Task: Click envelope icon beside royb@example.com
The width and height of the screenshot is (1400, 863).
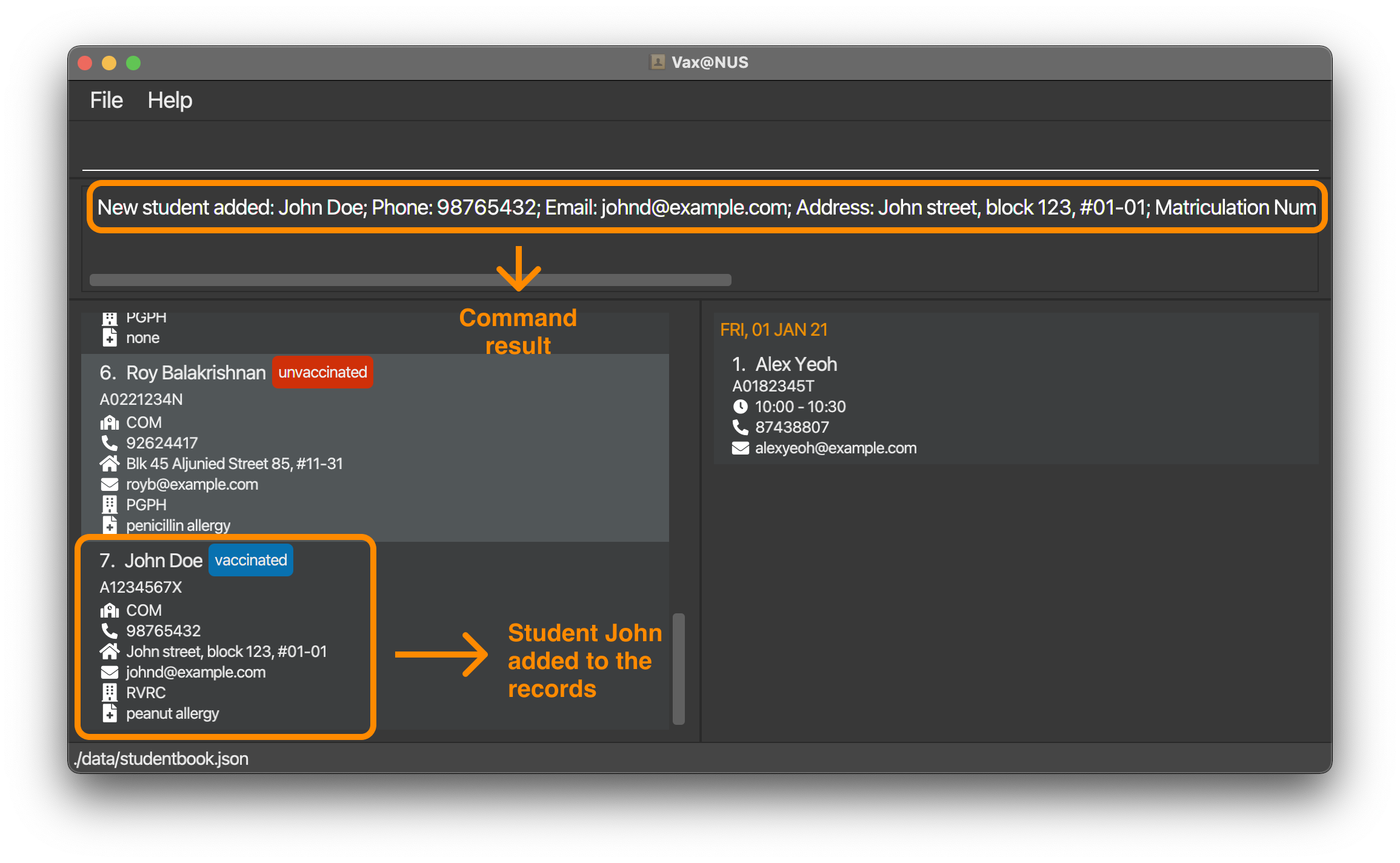Action: tap(109, 484)
